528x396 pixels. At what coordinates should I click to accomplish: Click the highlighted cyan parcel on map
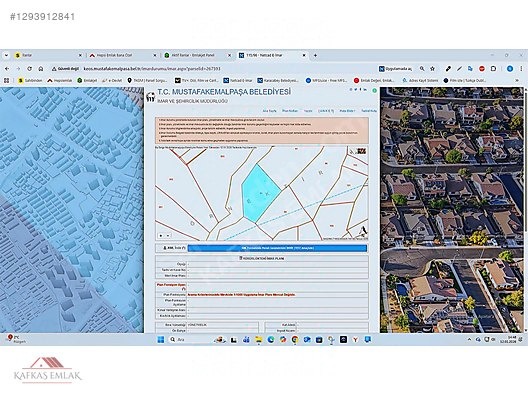pos(260,194)
